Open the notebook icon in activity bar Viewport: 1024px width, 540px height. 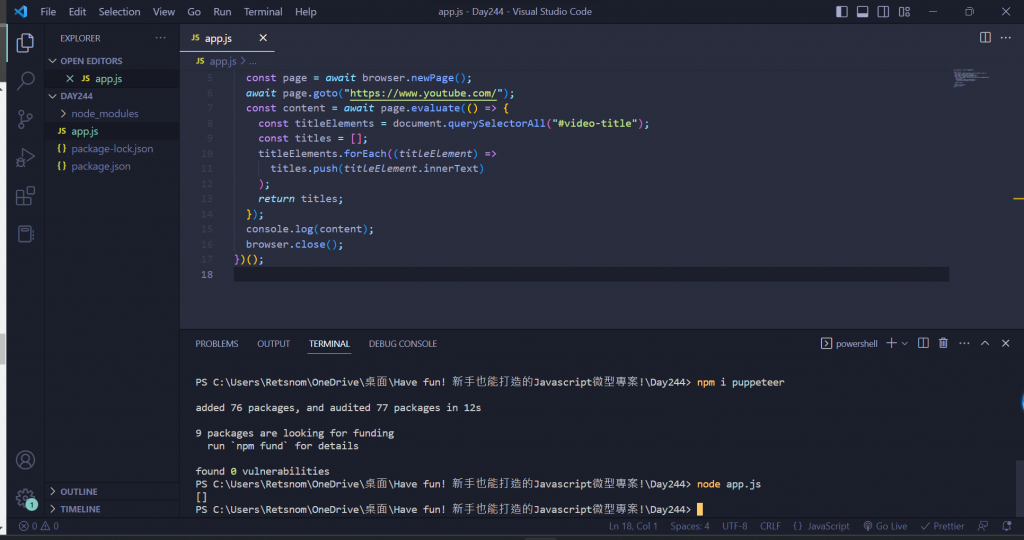pyautogui.click(x=25, y=234)
